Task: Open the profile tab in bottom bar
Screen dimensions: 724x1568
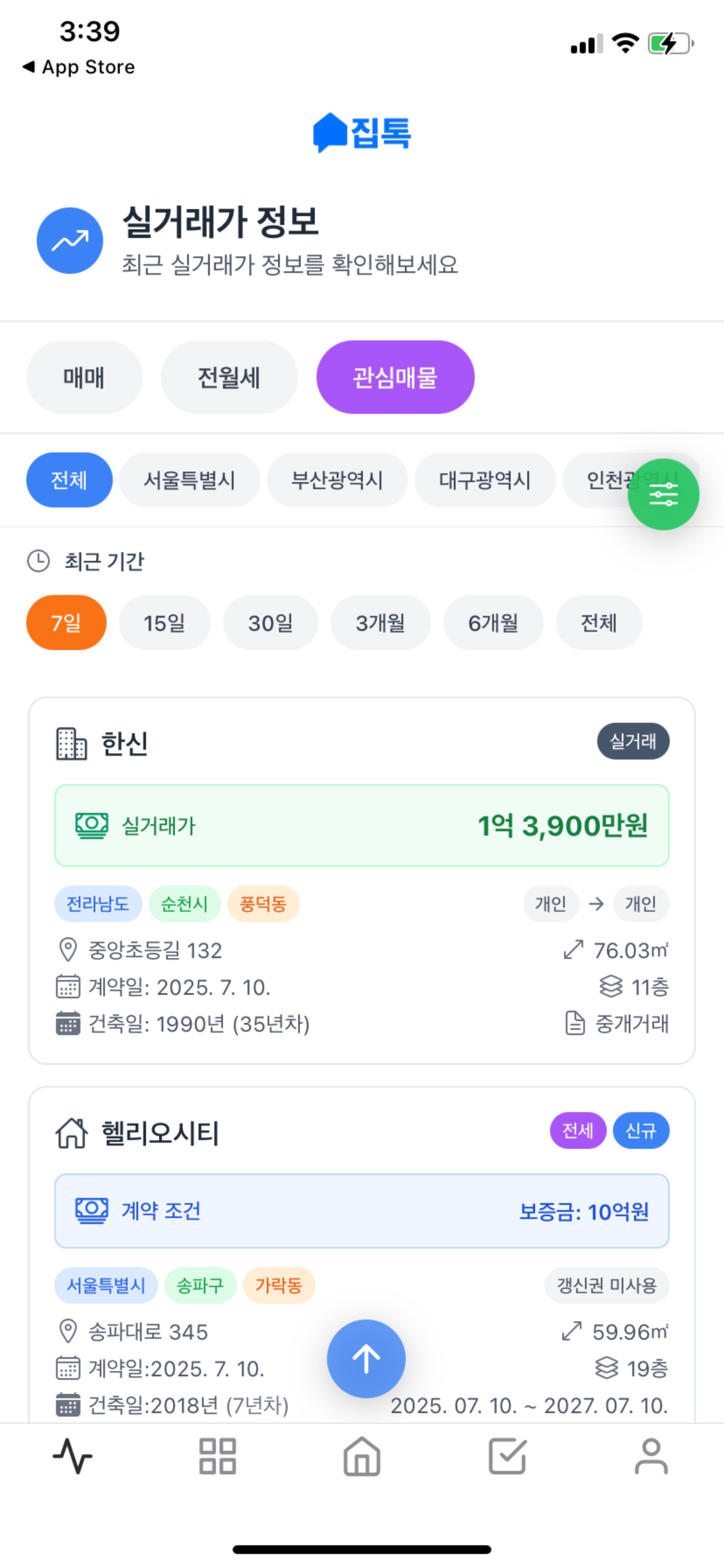Action: point(651,1456)
